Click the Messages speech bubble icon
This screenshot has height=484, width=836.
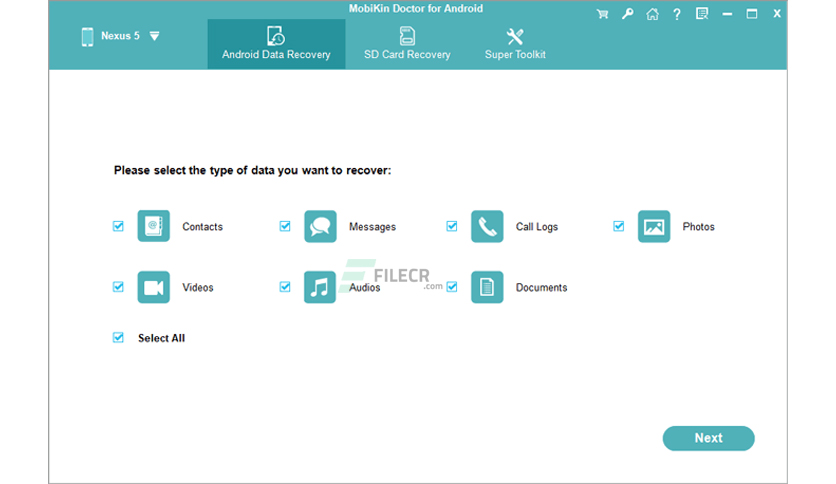point(320,226)
